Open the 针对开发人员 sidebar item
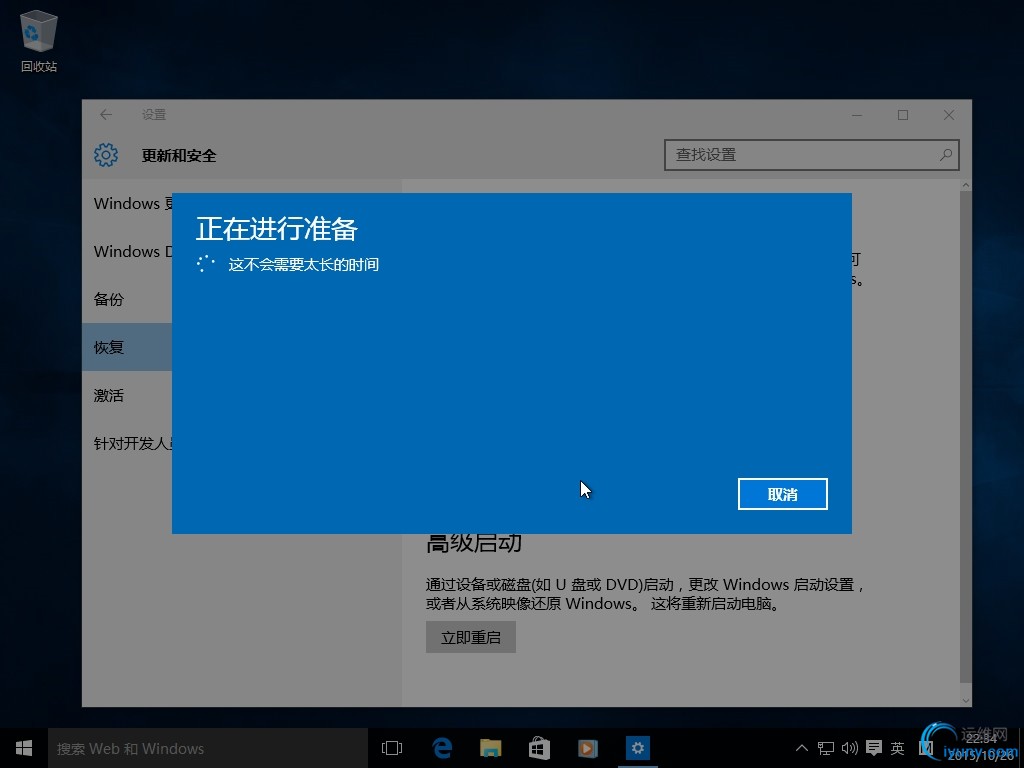Viewport: 1024px width, 768px height. (127, 443)
